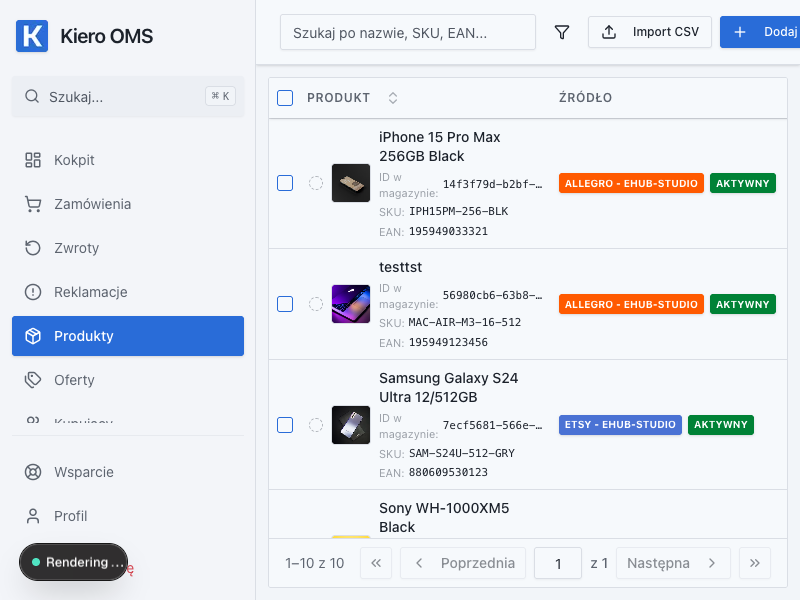The image size is (800, 600).
Task: Click EAN value 880609530123
Action: [x=448, y=472]
